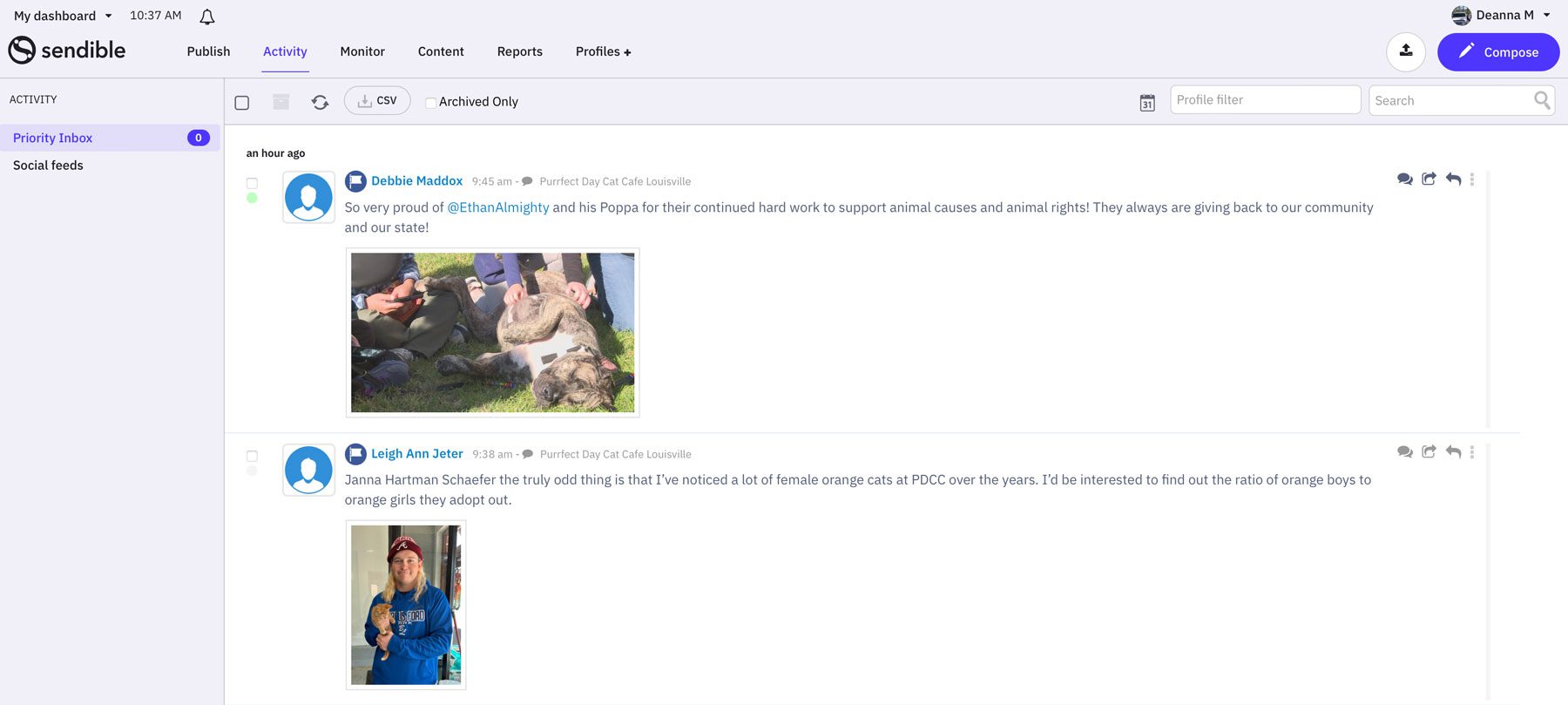Click the reply arrow on Debbie Maddox's post

click(x=1453, y=180)
